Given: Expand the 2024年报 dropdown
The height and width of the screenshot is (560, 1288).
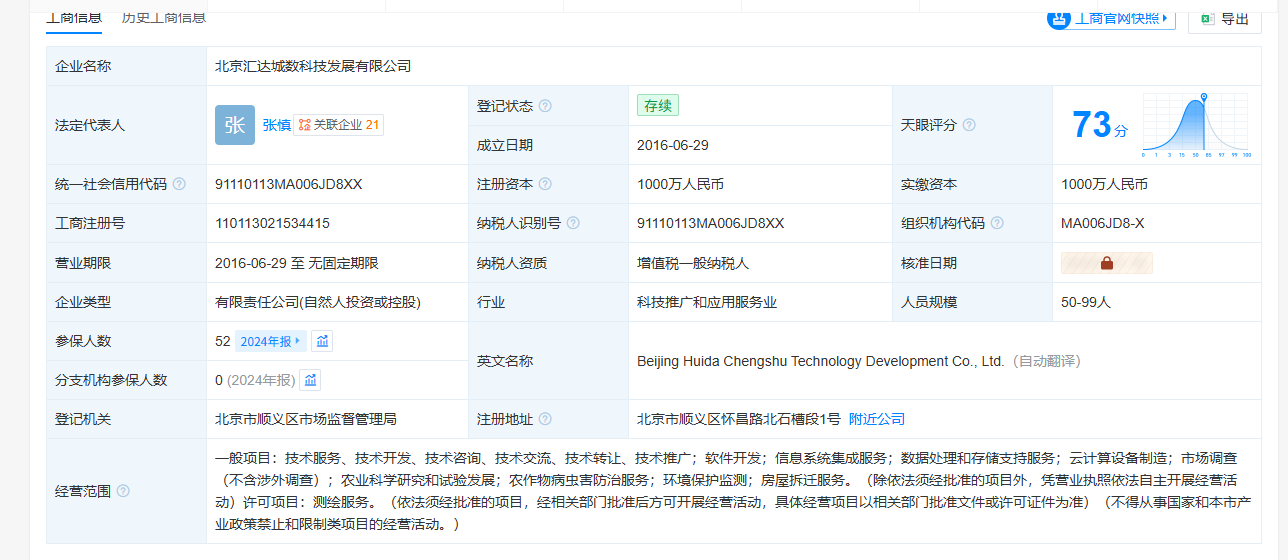Looking at the screenshot, I should [x=270, y=341].
